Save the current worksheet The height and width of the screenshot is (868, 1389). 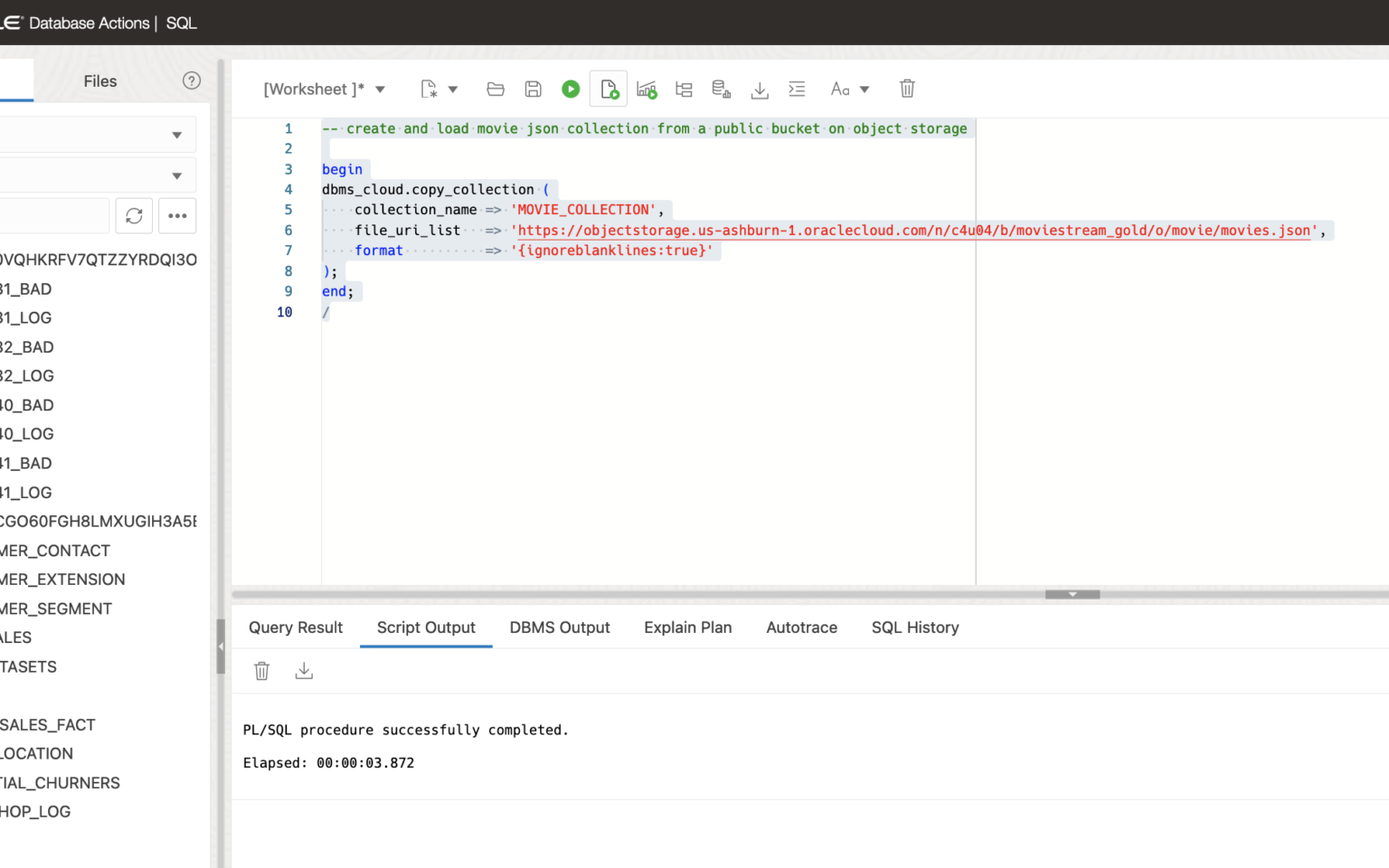[x=533, y=88]
